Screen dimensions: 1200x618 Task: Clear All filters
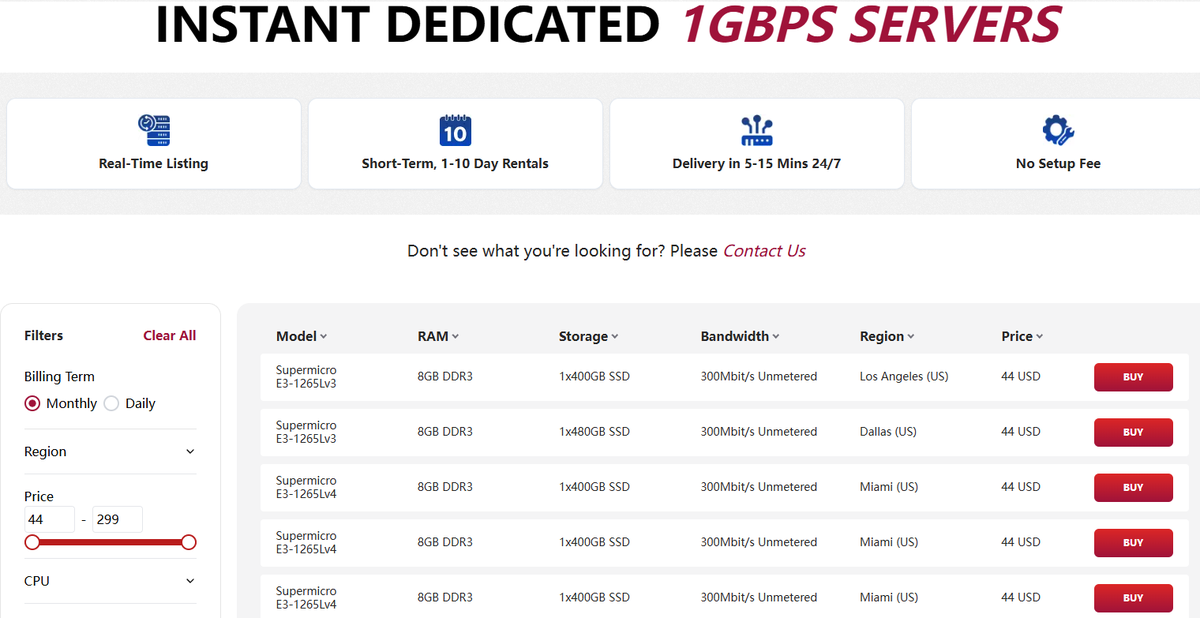click(169, 335)
